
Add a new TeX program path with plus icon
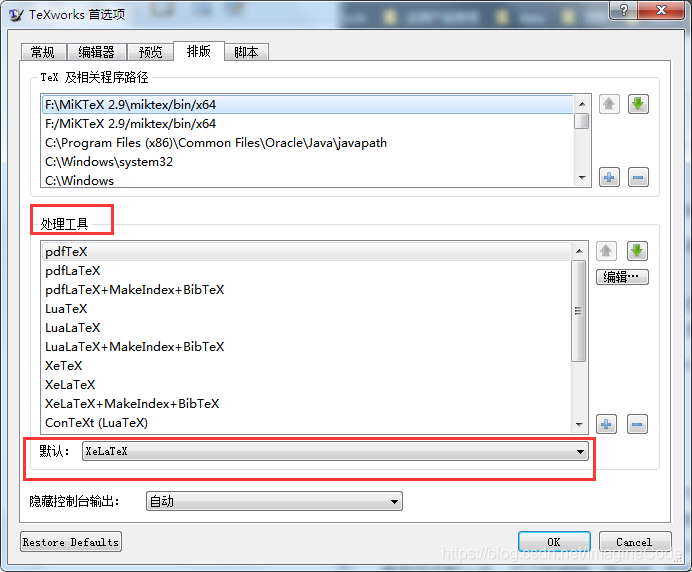[609, 177]
